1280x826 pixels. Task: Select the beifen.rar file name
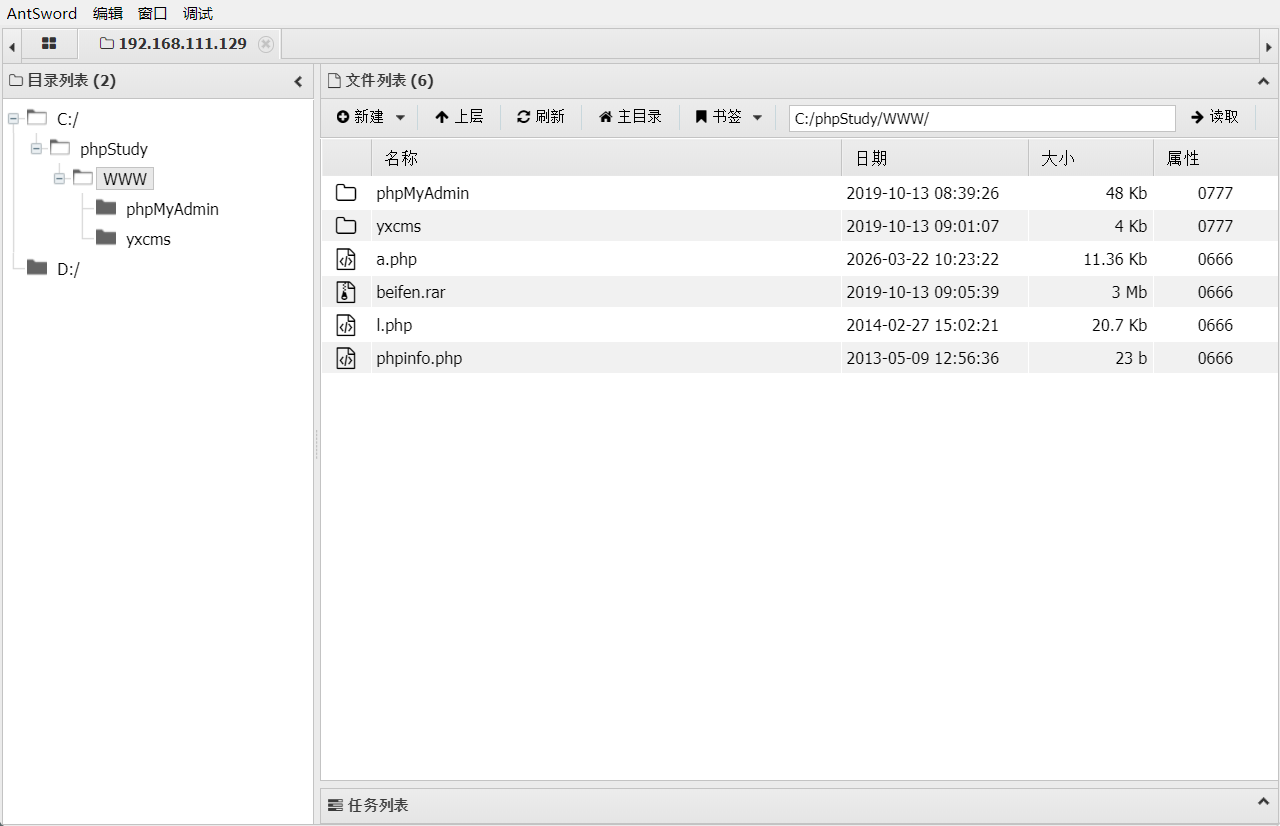411,292
